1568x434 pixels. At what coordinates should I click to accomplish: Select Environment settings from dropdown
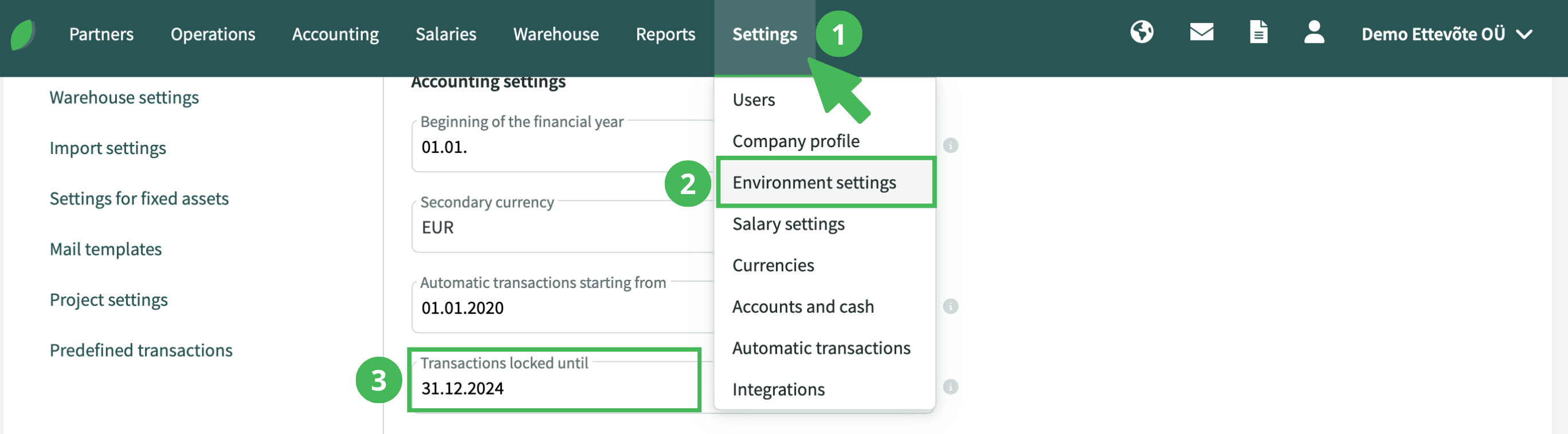click(x=813, y=182)
